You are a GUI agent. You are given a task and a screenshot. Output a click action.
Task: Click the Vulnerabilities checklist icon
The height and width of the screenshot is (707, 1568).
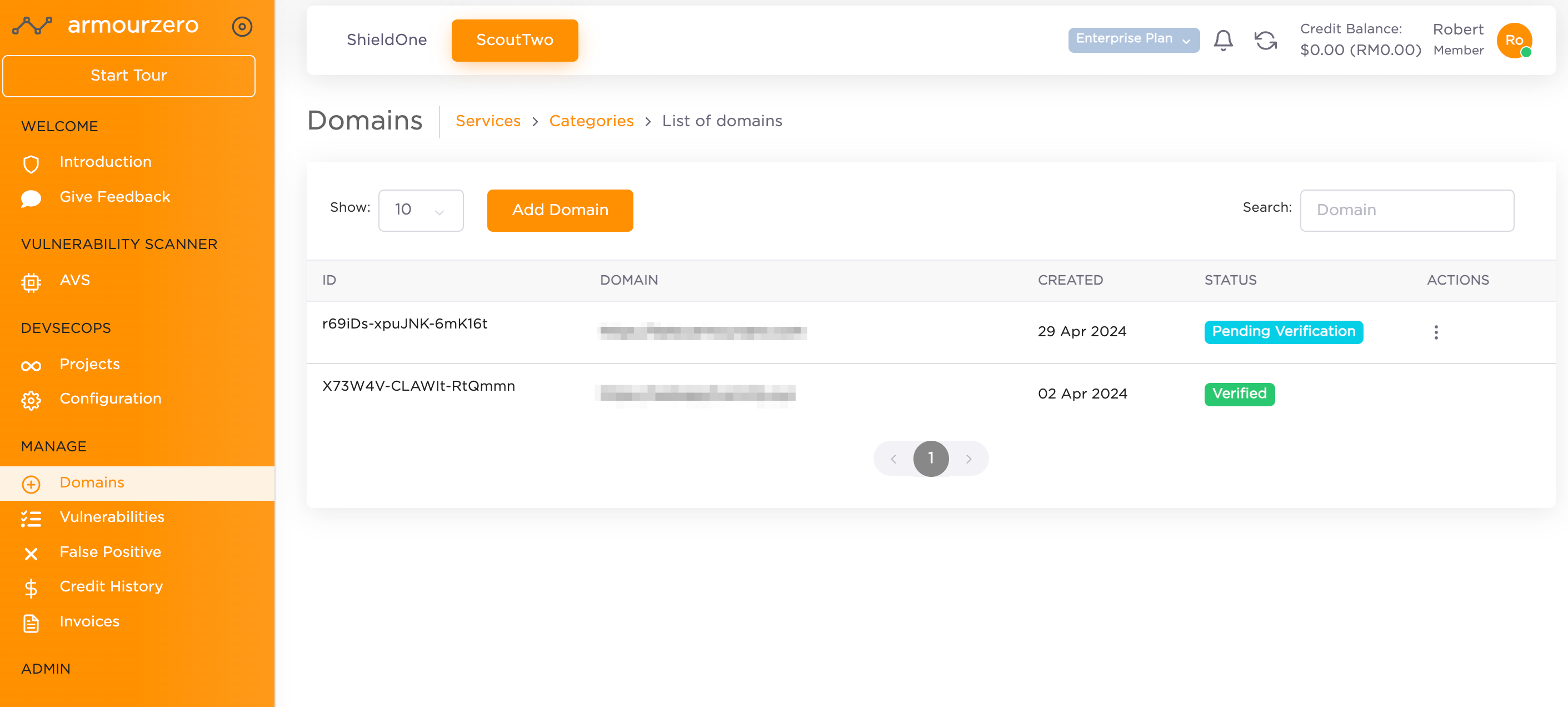pos(31,518)
